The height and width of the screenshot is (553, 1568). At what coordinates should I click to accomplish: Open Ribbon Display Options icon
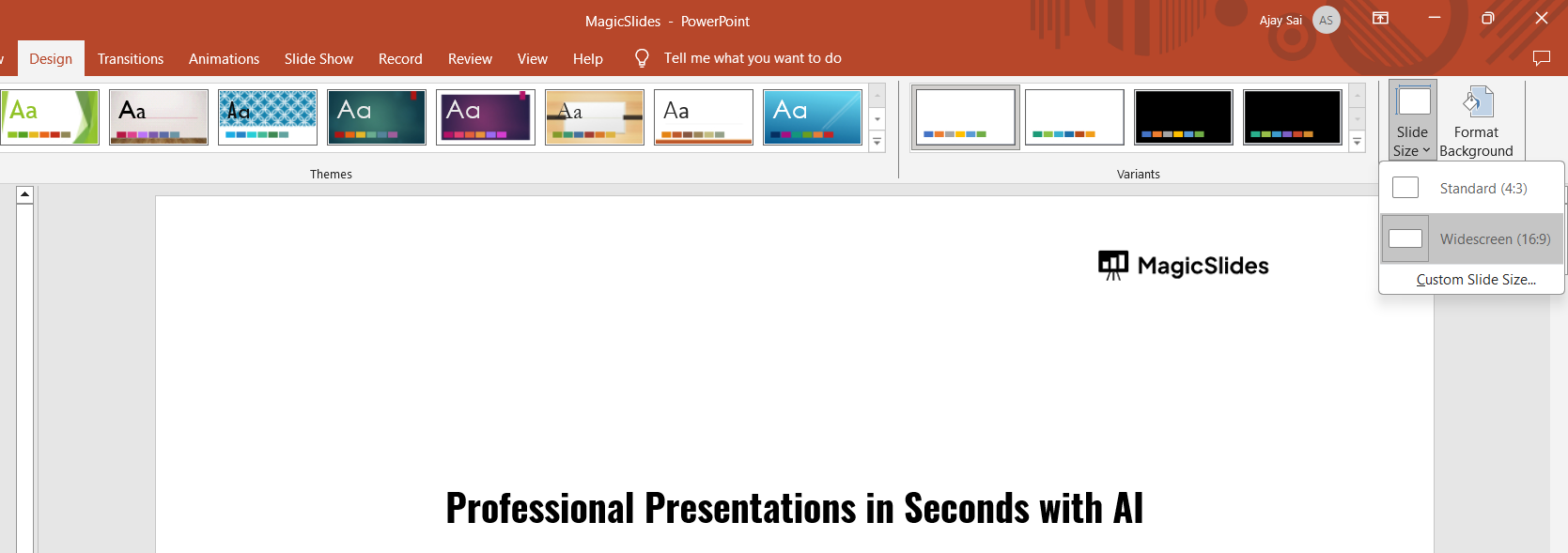pos(1381,19)
